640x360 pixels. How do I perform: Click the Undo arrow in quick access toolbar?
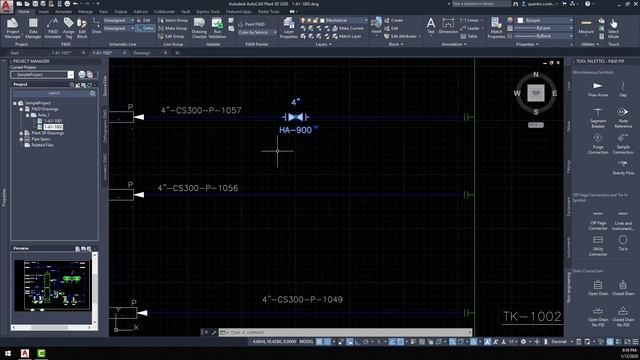tap(75, 4)
